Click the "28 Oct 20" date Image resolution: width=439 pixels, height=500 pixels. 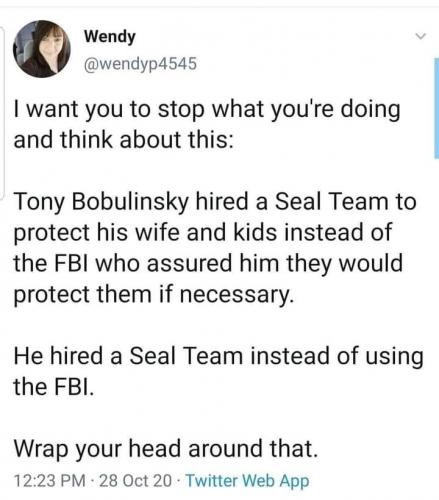[x=135, y=481]
